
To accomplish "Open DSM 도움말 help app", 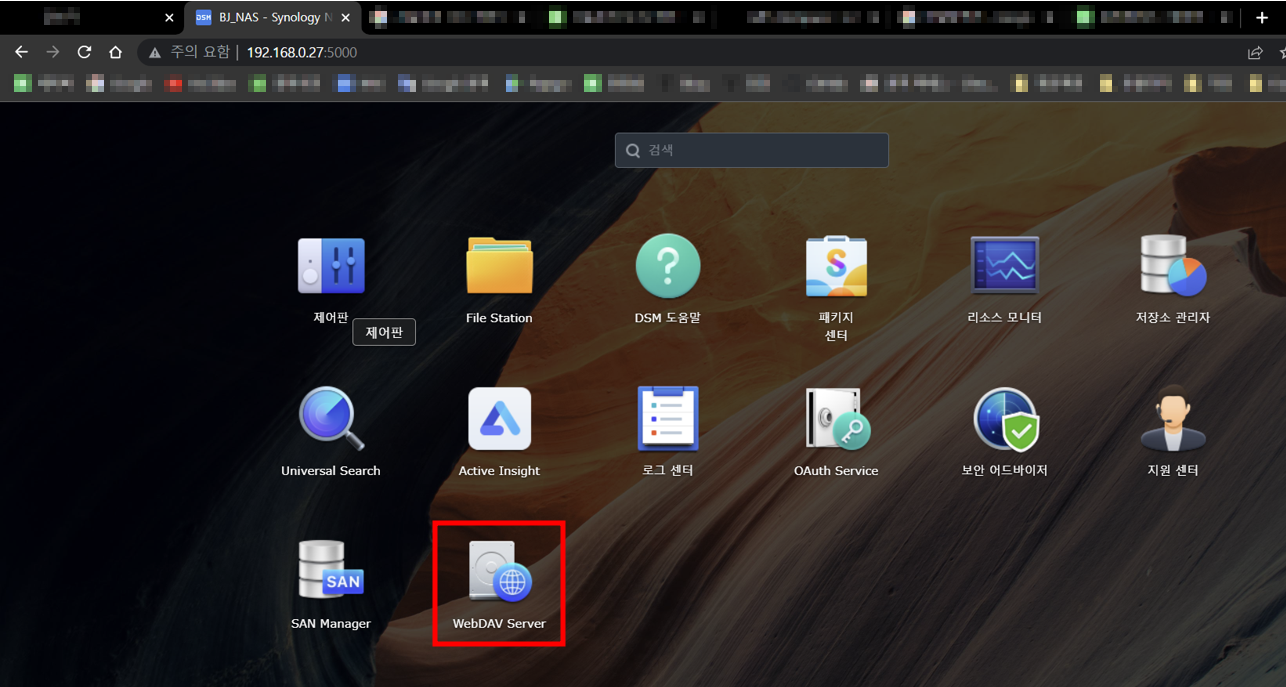I will (x=668, y=266).
